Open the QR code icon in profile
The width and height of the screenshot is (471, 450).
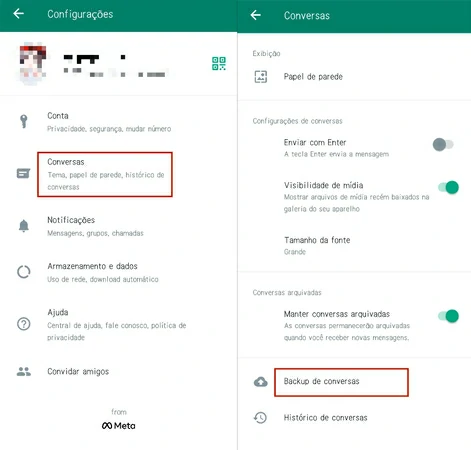click(219, 63)
